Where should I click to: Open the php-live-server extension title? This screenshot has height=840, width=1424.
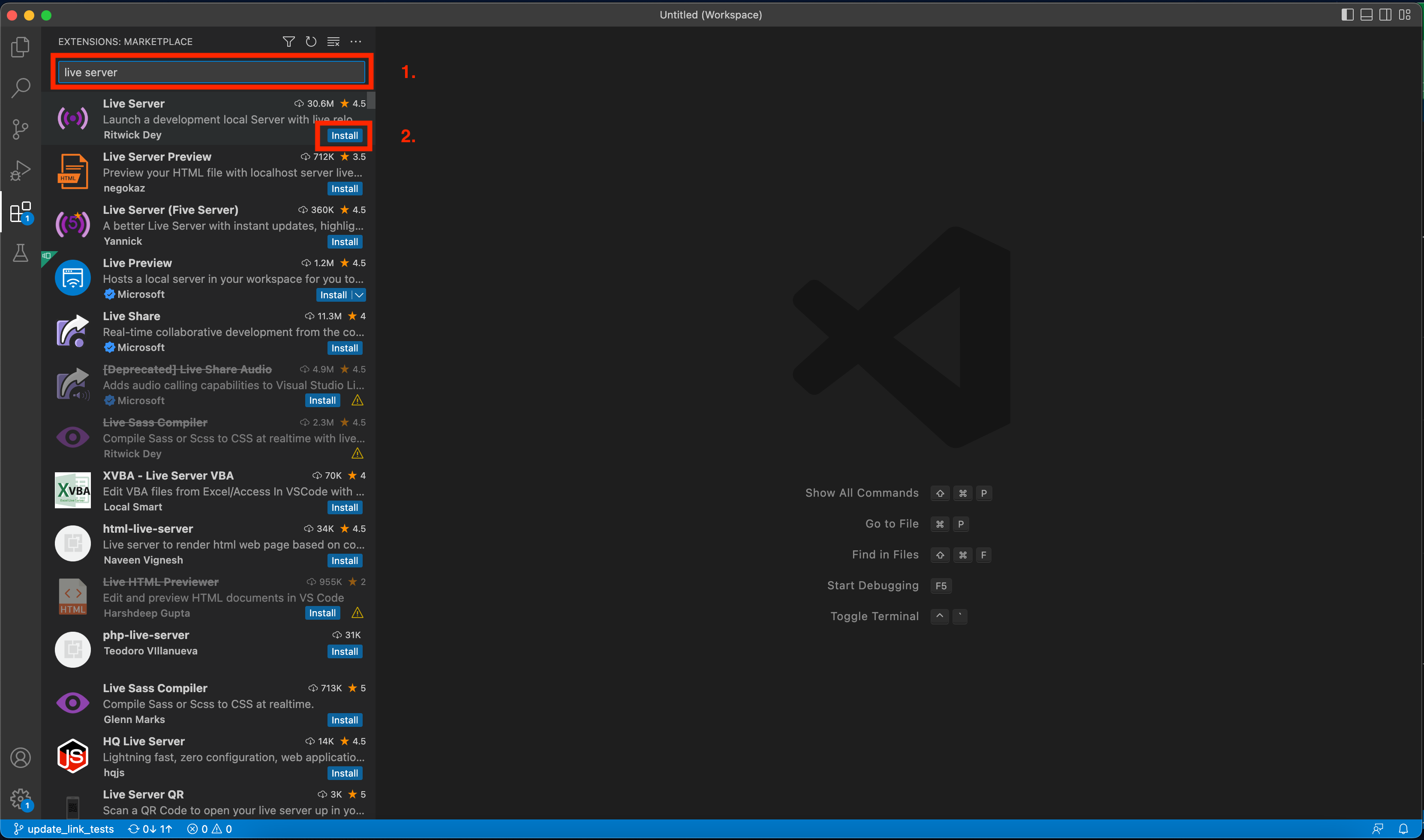[146, 635]
